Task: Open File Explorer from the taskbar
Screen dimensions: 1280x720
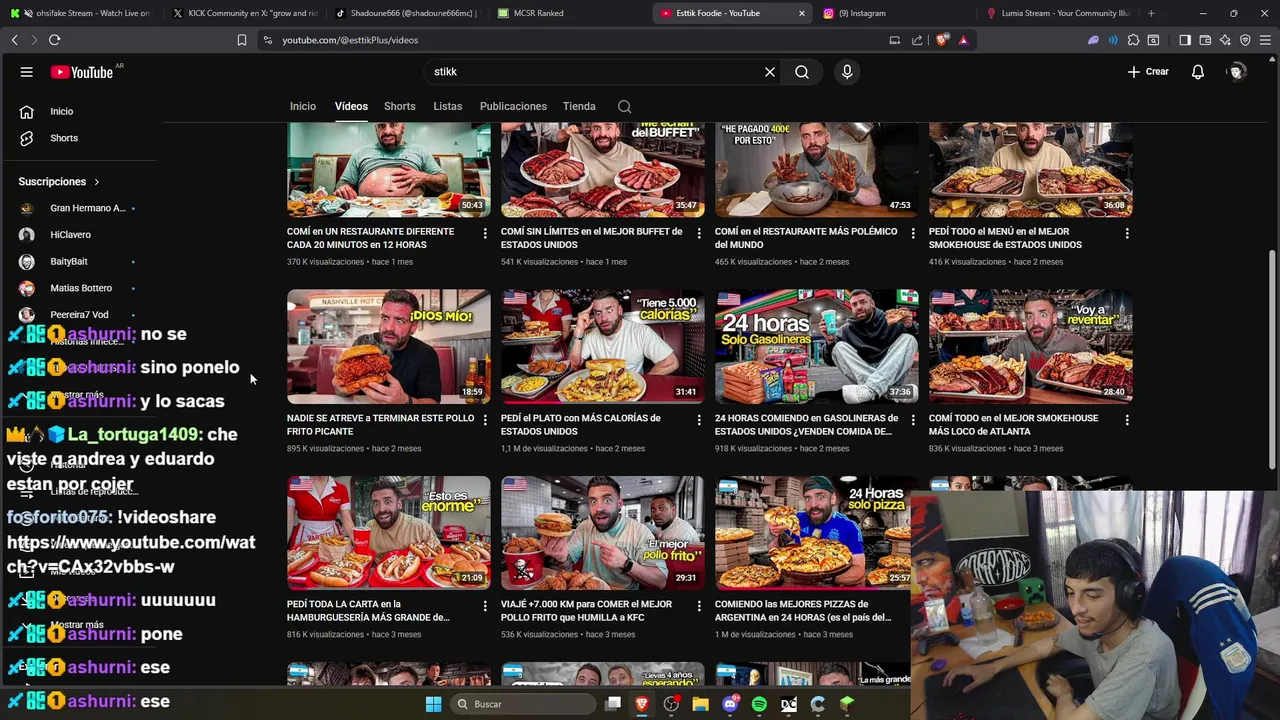Action: (701, 704)
